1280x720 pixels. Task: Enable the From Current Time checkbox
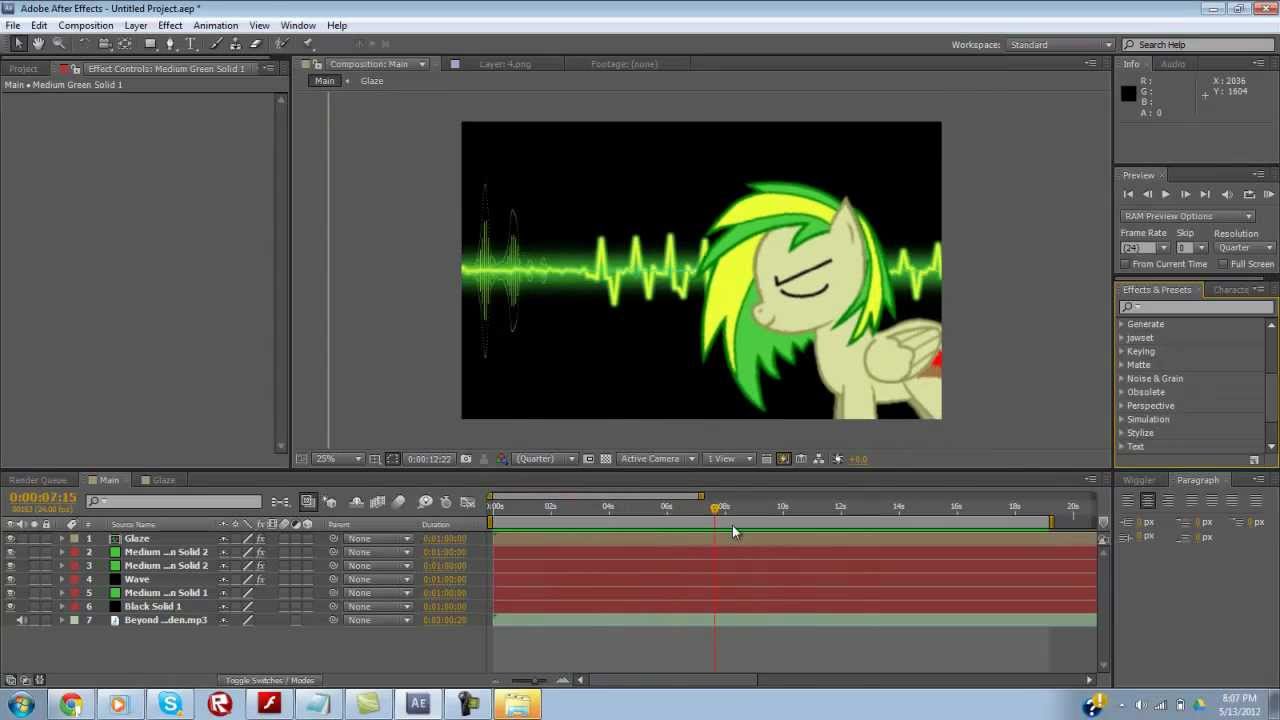tap(1125, 264)
